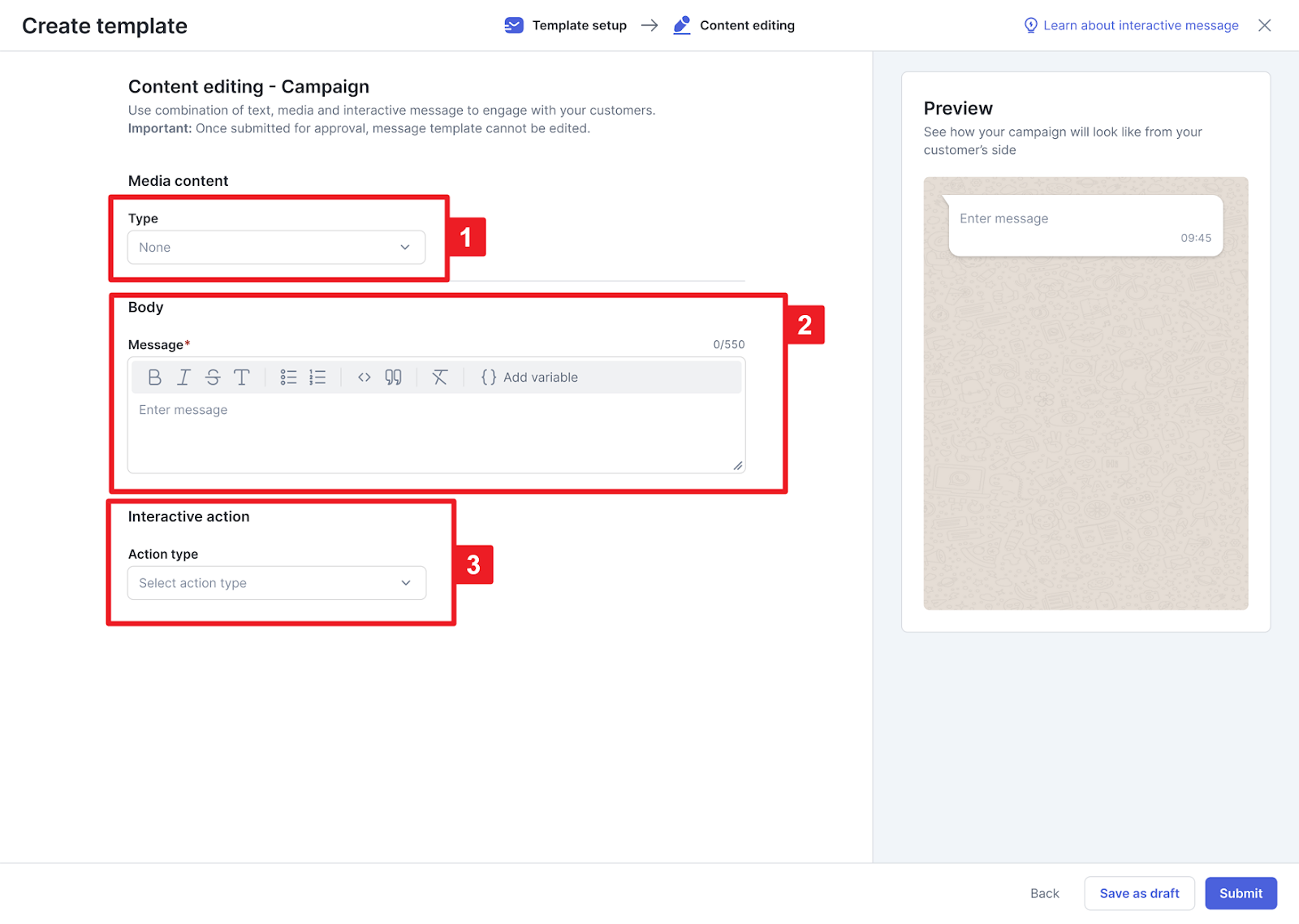
Task: Click the T text style icon
Action: click(x=242, y=378)
